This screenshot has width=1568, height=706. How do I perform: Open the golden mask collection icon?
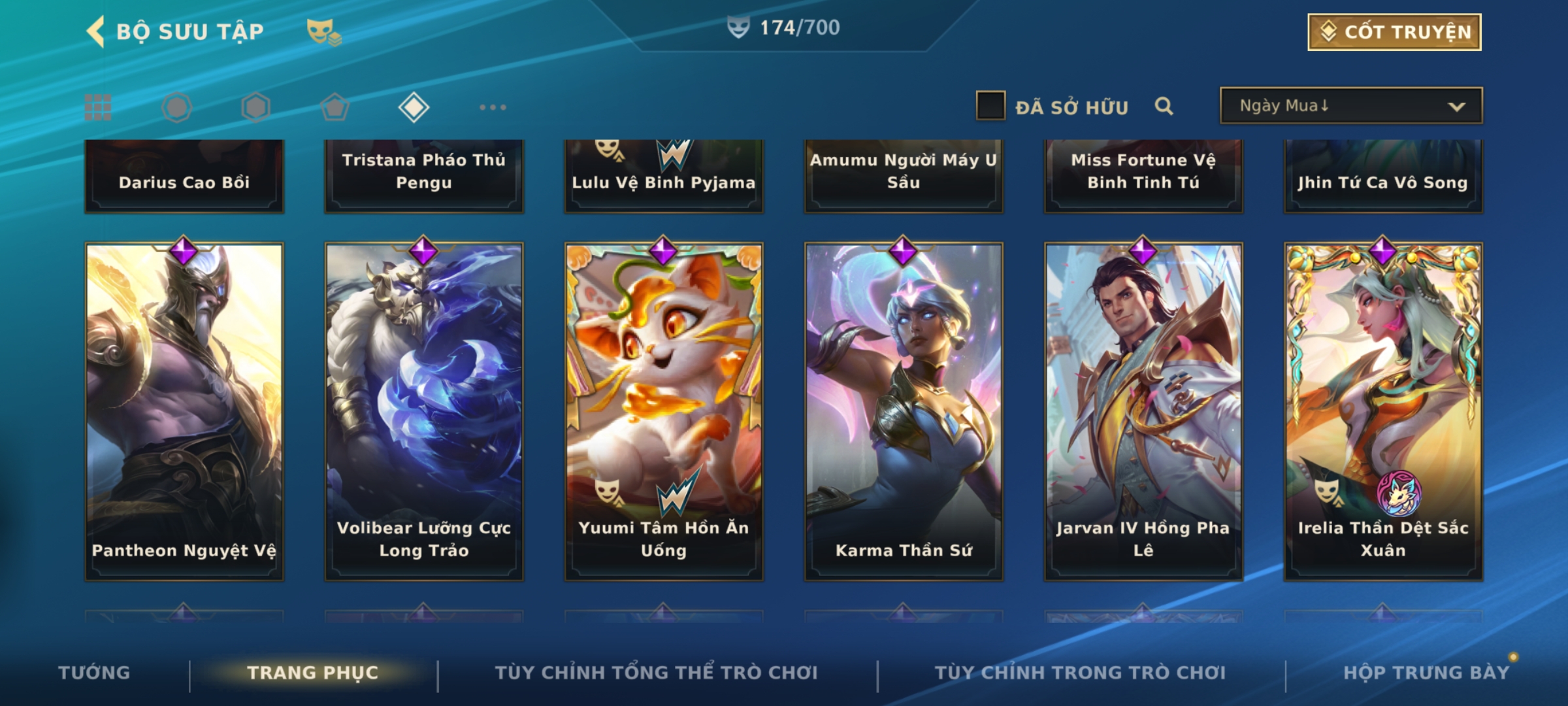[x=323, y=31]
